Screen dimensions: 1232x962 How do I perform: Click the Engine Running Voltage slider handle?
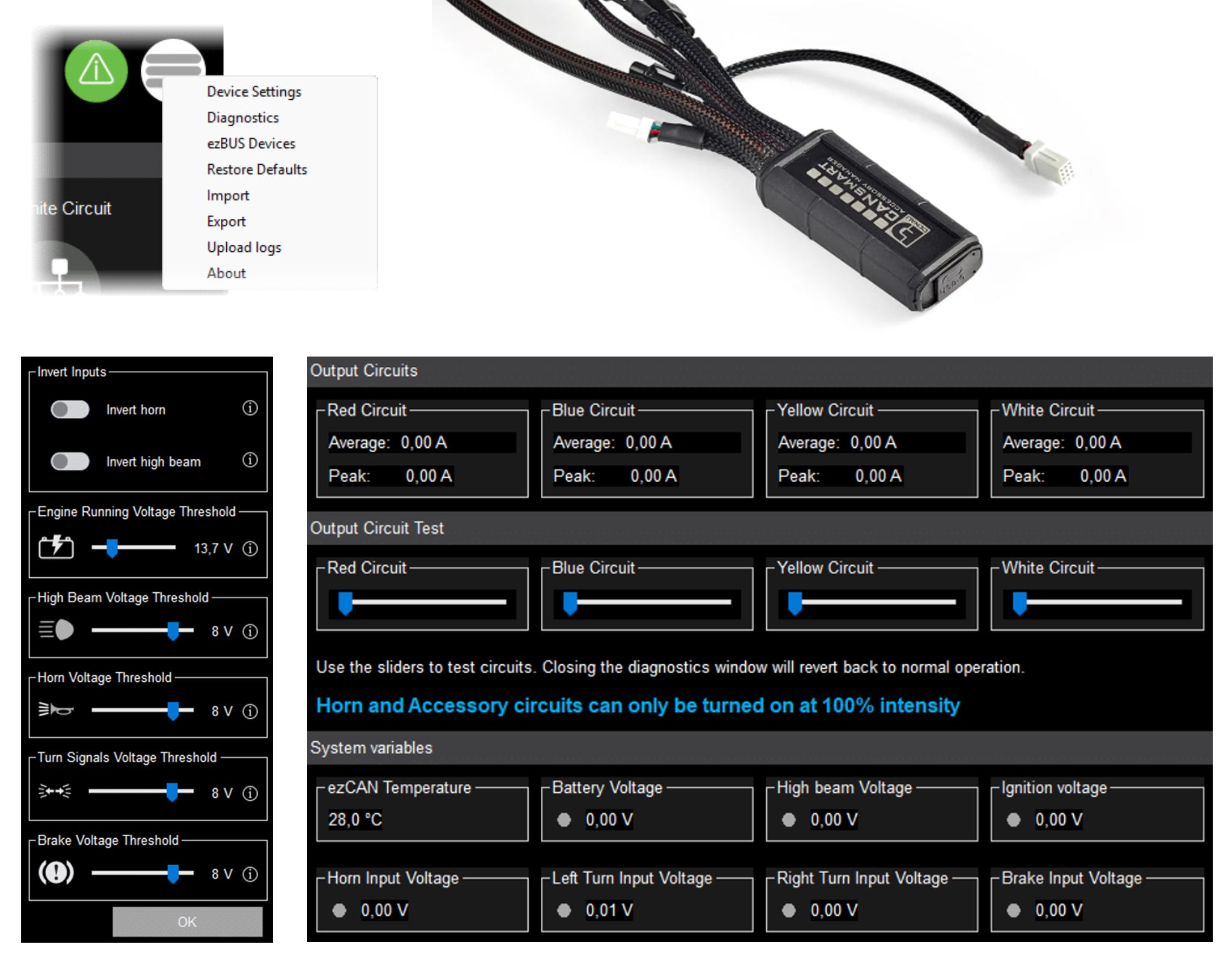pos(112,548)
